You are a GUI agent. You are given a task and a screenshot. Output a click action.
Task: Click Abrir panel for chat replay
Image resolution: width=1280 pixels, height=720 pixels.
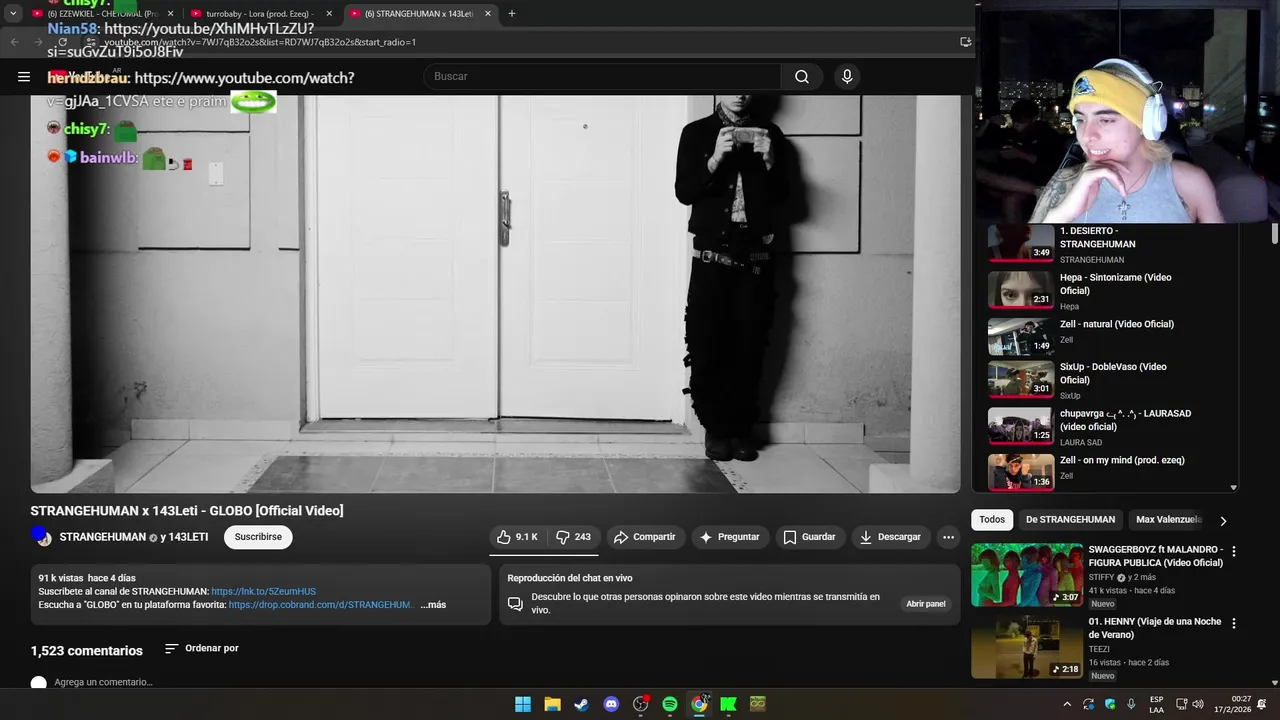point(926,604)
